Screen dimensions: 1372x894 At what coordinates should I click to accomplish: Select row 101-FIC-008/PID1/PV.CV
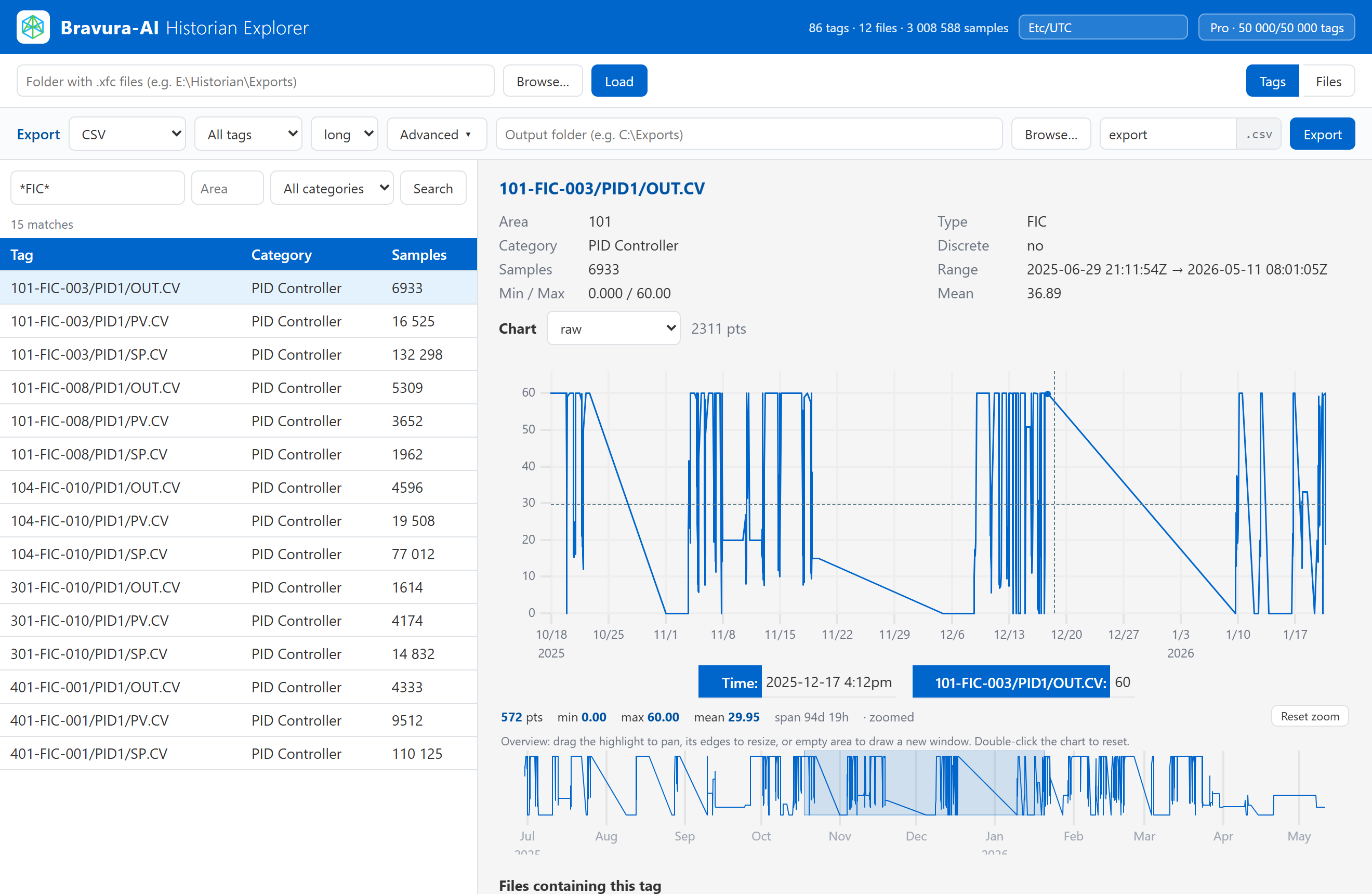tap(239, 421)
